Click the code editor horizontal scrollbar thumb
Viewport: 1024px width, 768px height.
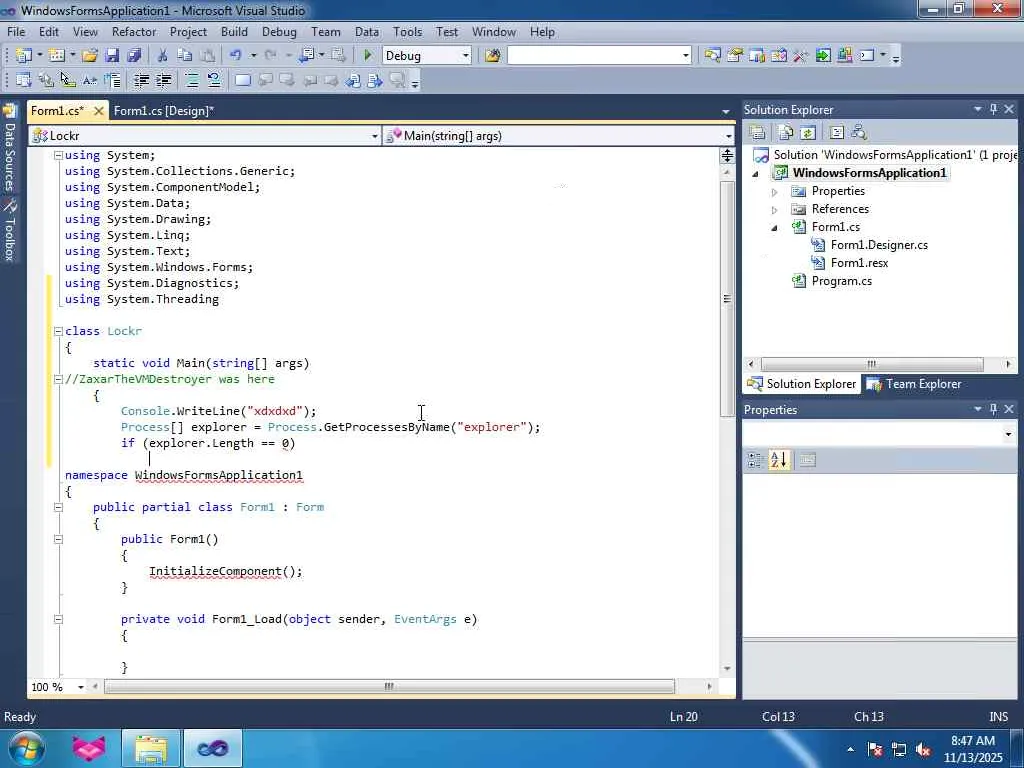point(389,687)
